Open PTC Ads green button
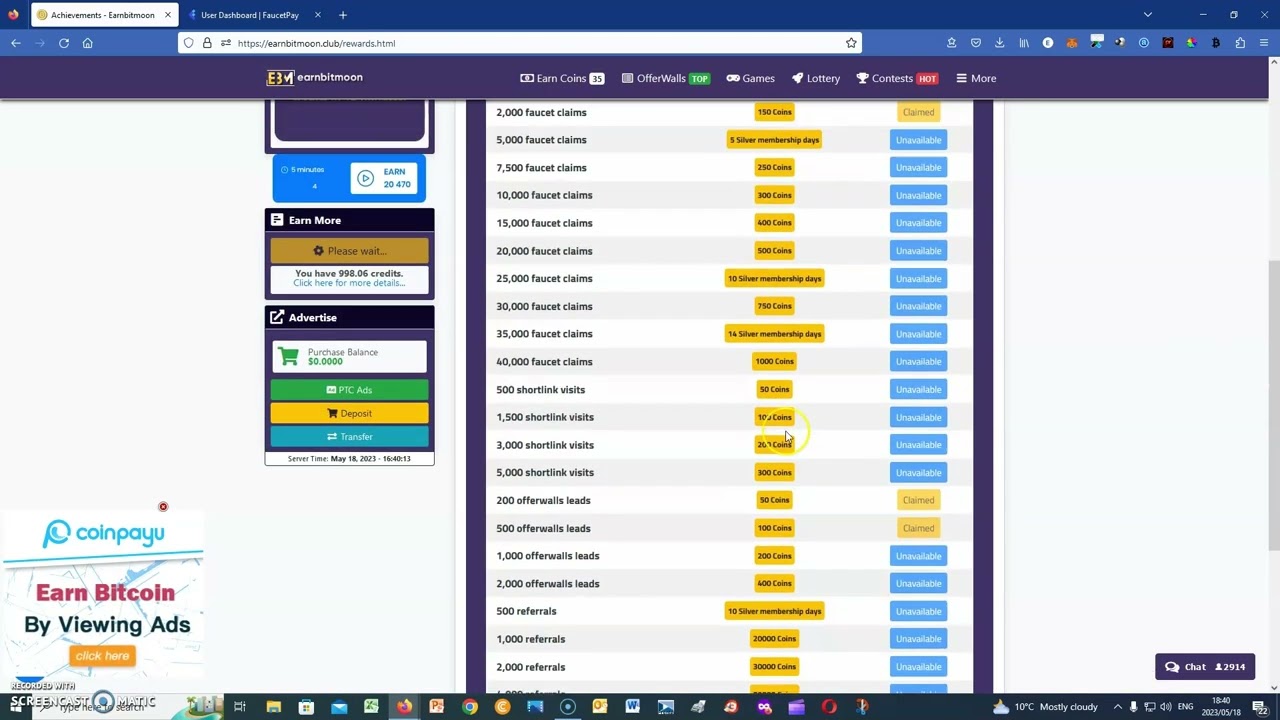Image resolution: width=1280 pixels, height=720 pixels. (x=349, y=390)
